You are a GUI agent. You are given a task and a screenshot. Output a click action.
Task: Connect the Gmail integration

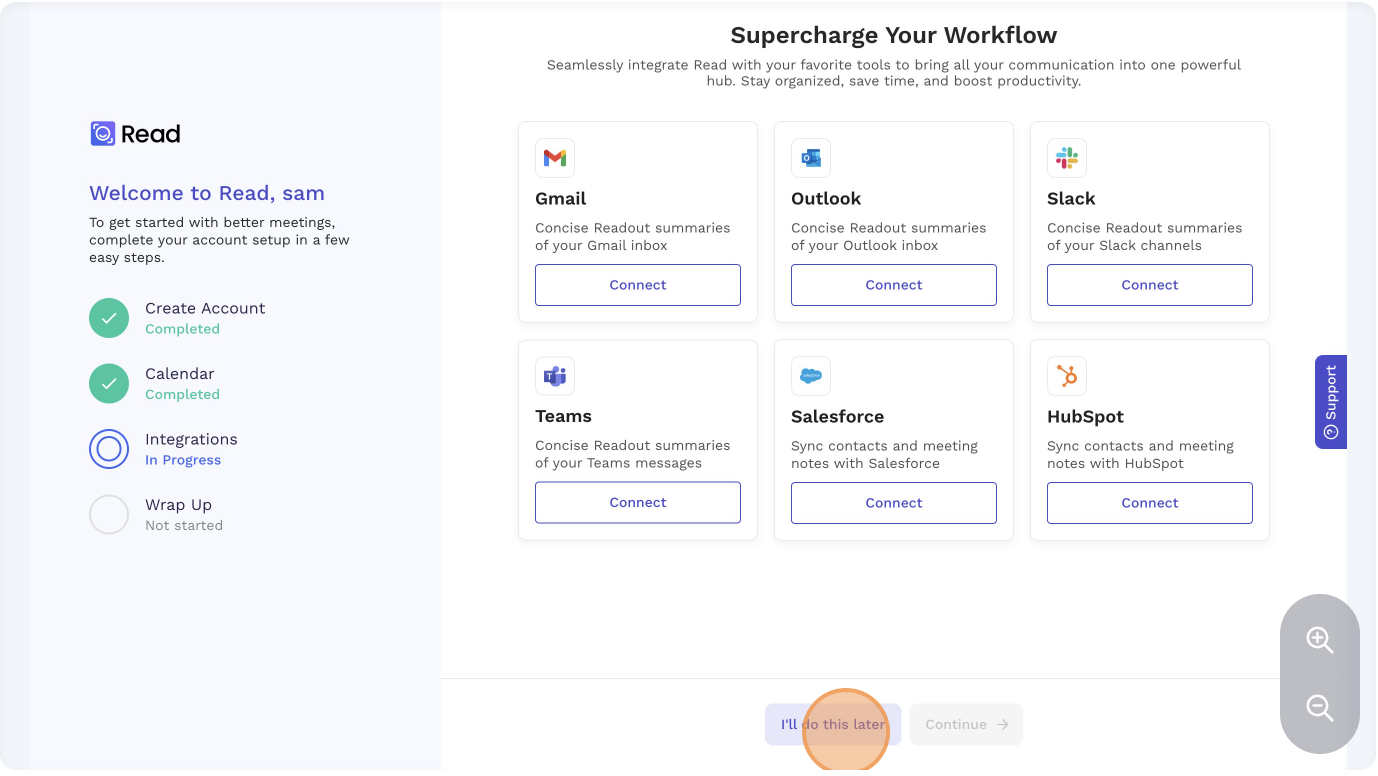[x=638, y=285]
